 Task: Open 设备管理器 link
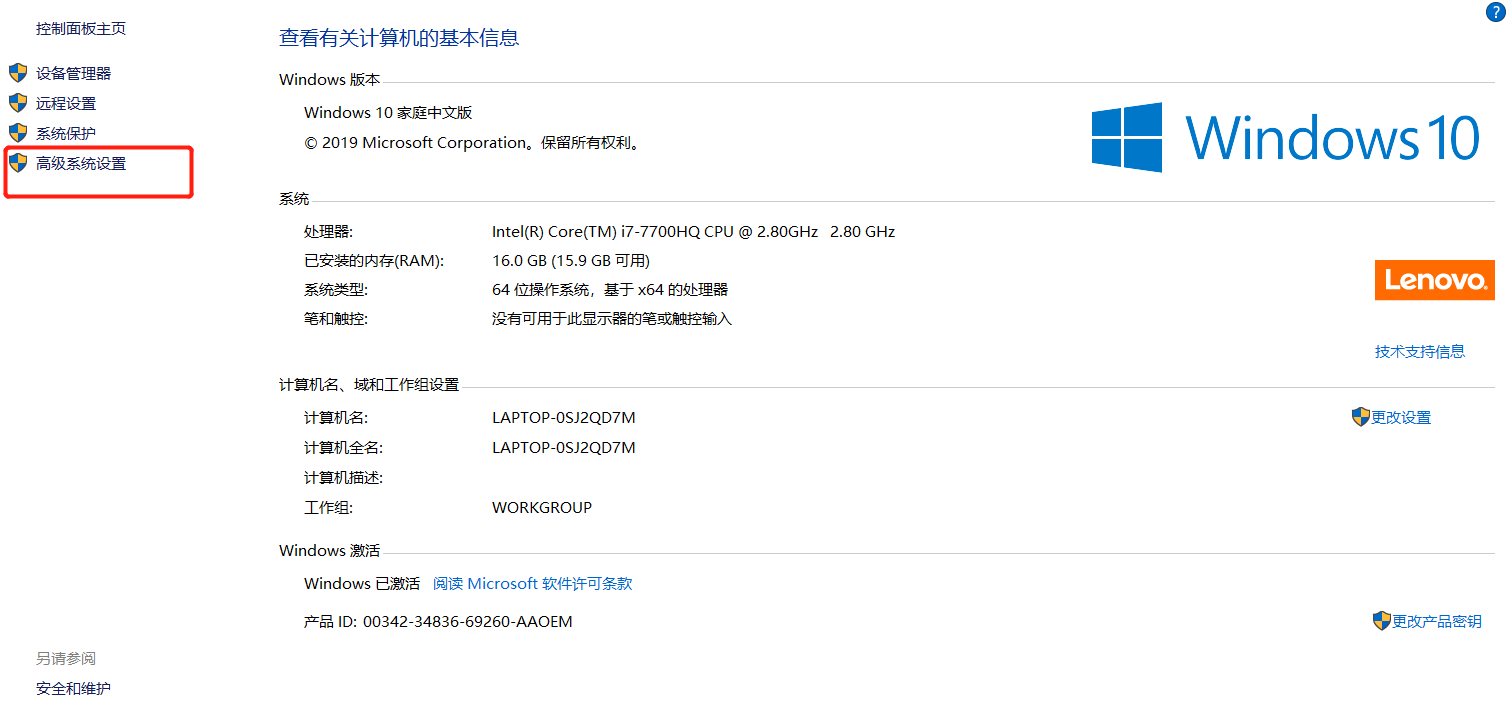pyautogui.click(x=73, y=73)
